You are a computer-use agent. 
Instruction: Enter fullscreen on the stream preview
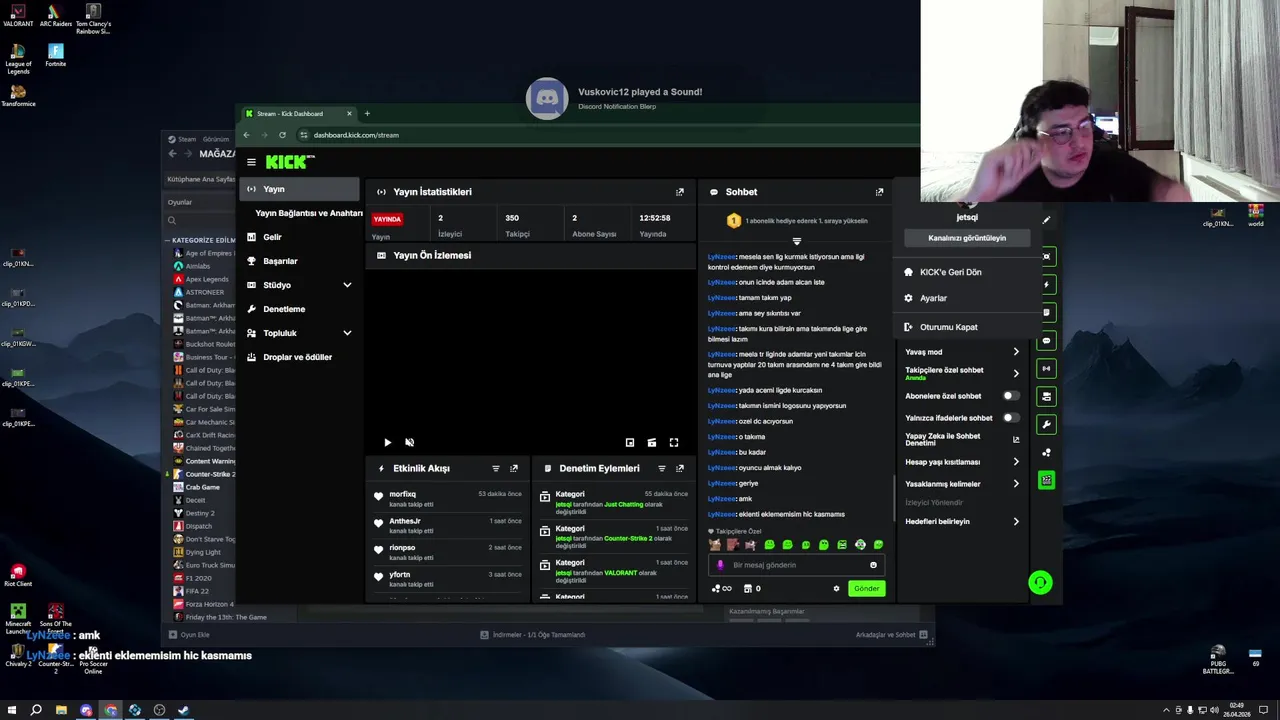coord(674,442)
